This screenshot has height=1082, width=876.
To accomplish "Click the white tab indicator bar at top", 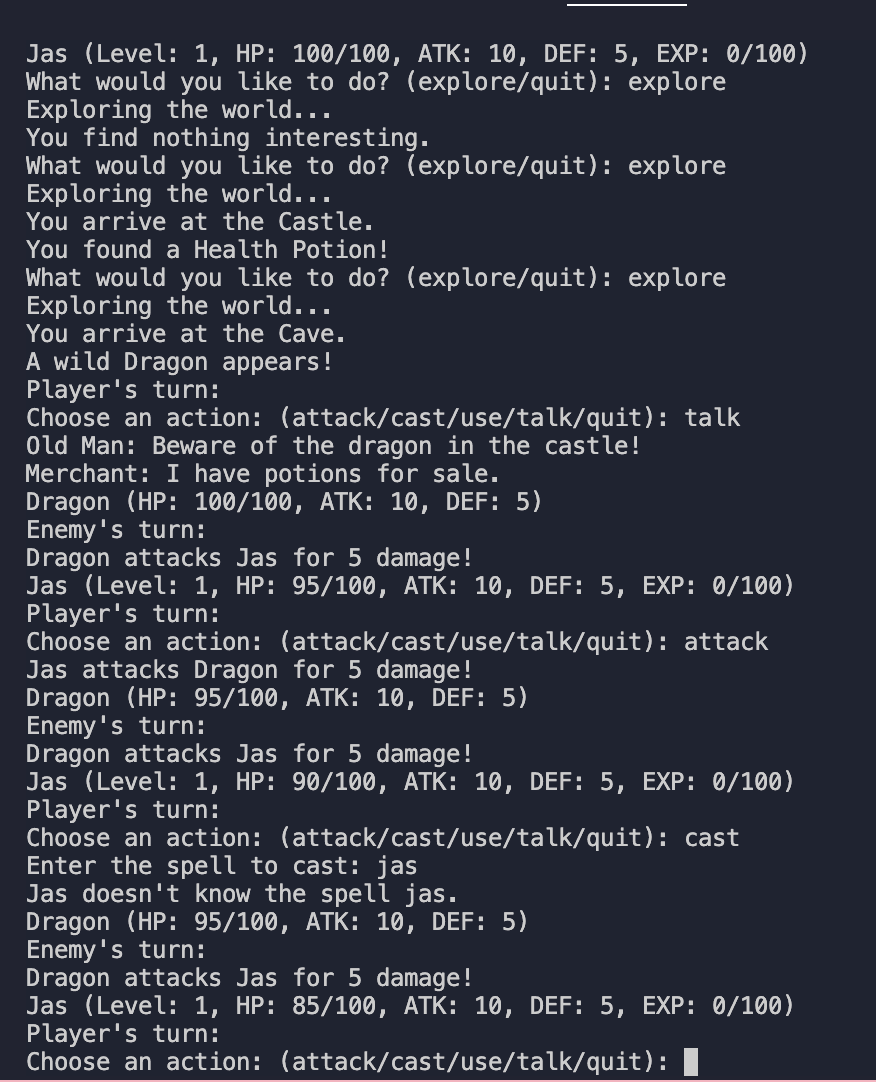I will pos(627,4).
